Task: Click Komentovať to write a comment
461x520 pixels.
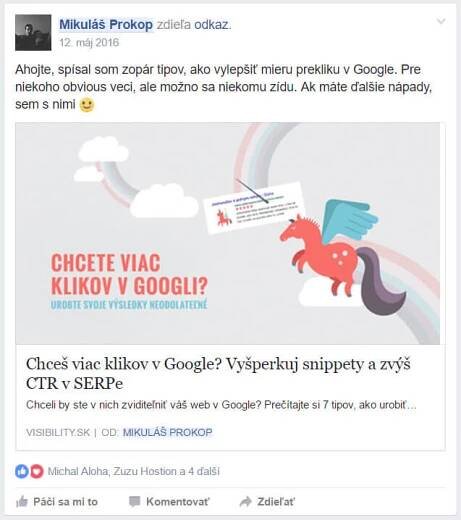Action: click(x=169, y=501)
